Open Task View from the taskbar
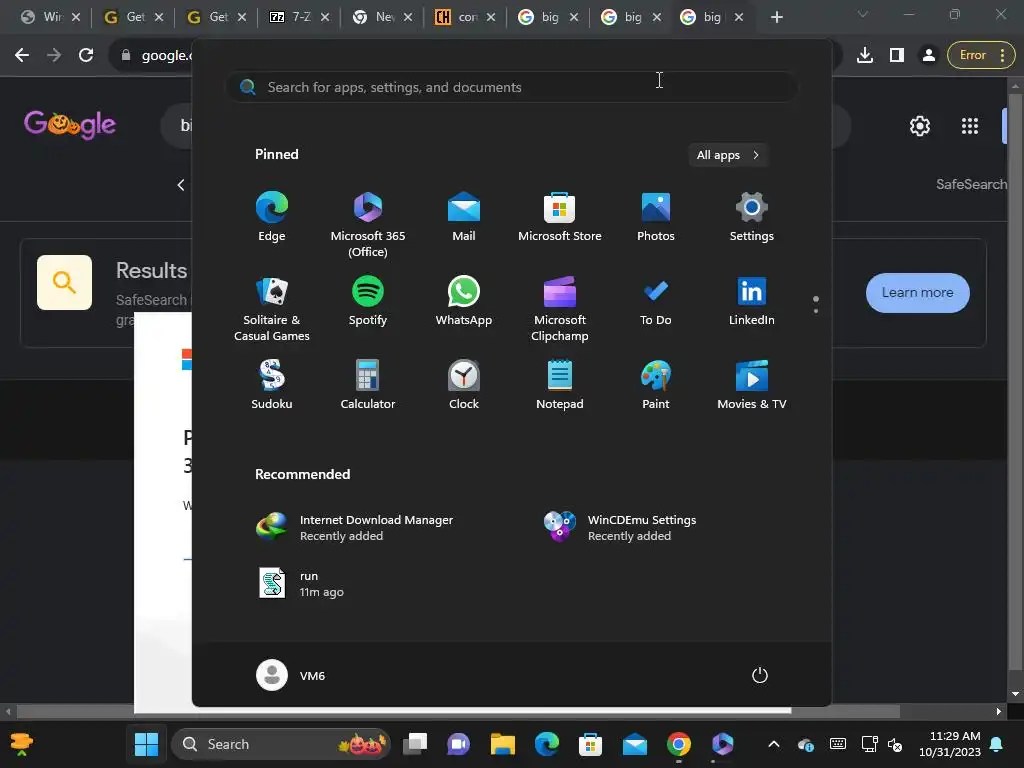This screenshot has height=768, width=1024. coord(415,744)
